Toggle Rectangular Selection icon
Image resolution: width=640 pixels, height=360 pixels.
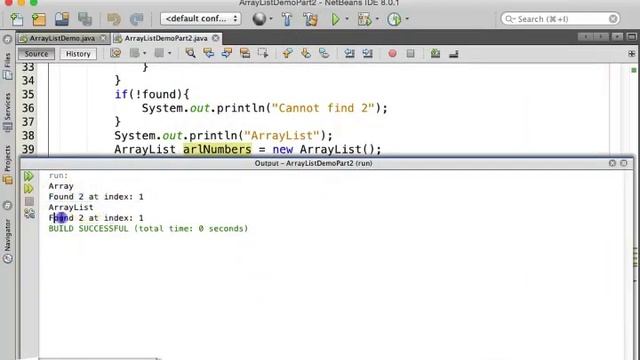tap(263, 53)
